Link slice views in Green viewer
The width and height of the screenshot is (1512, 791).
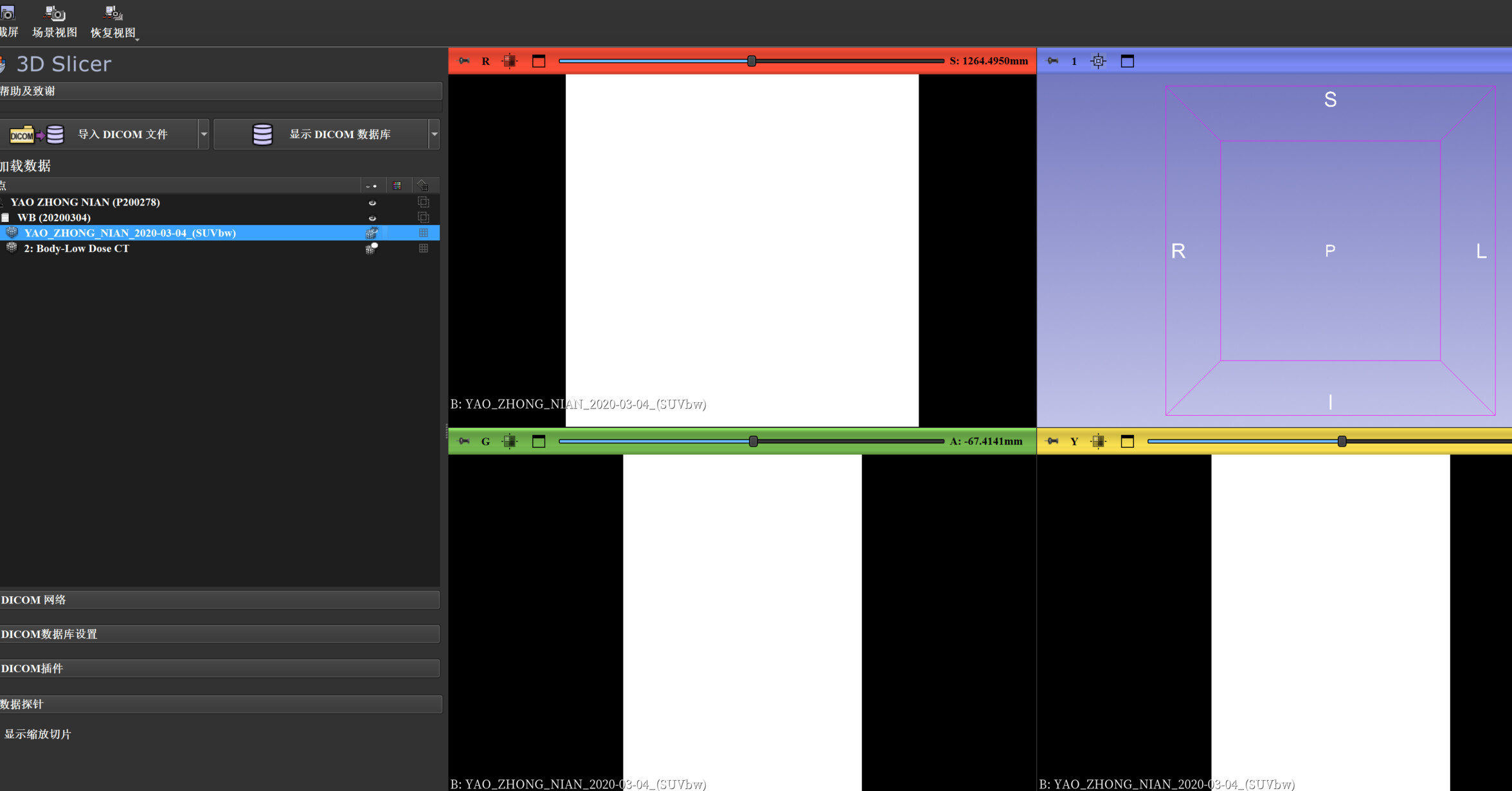[x=509, y=441]
